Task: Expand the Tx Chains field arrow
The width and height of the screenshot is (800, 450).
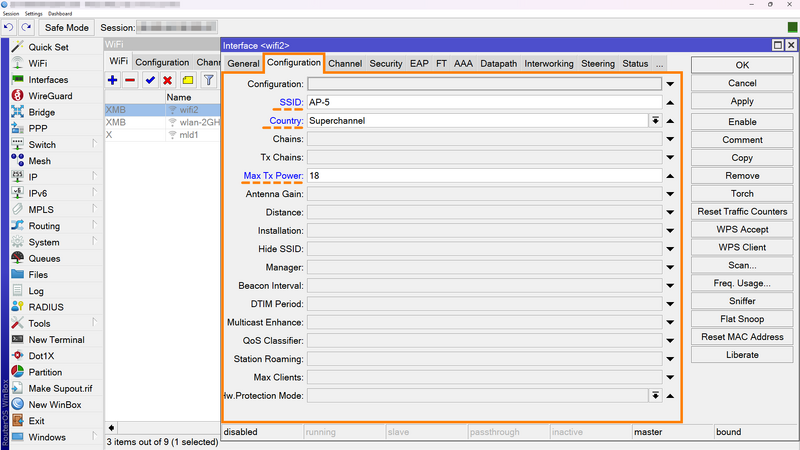Action: point(670,157)
